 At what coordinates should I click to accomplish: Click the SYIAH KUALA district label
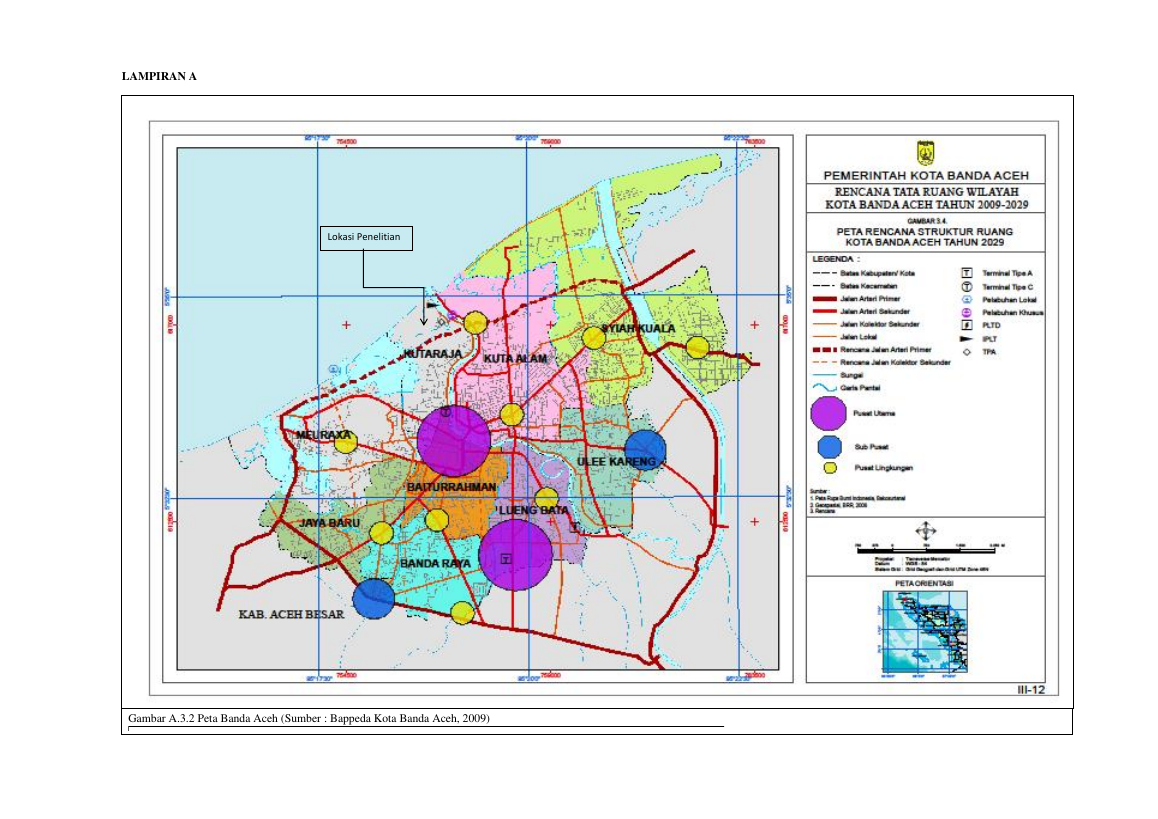coord(638,328)
